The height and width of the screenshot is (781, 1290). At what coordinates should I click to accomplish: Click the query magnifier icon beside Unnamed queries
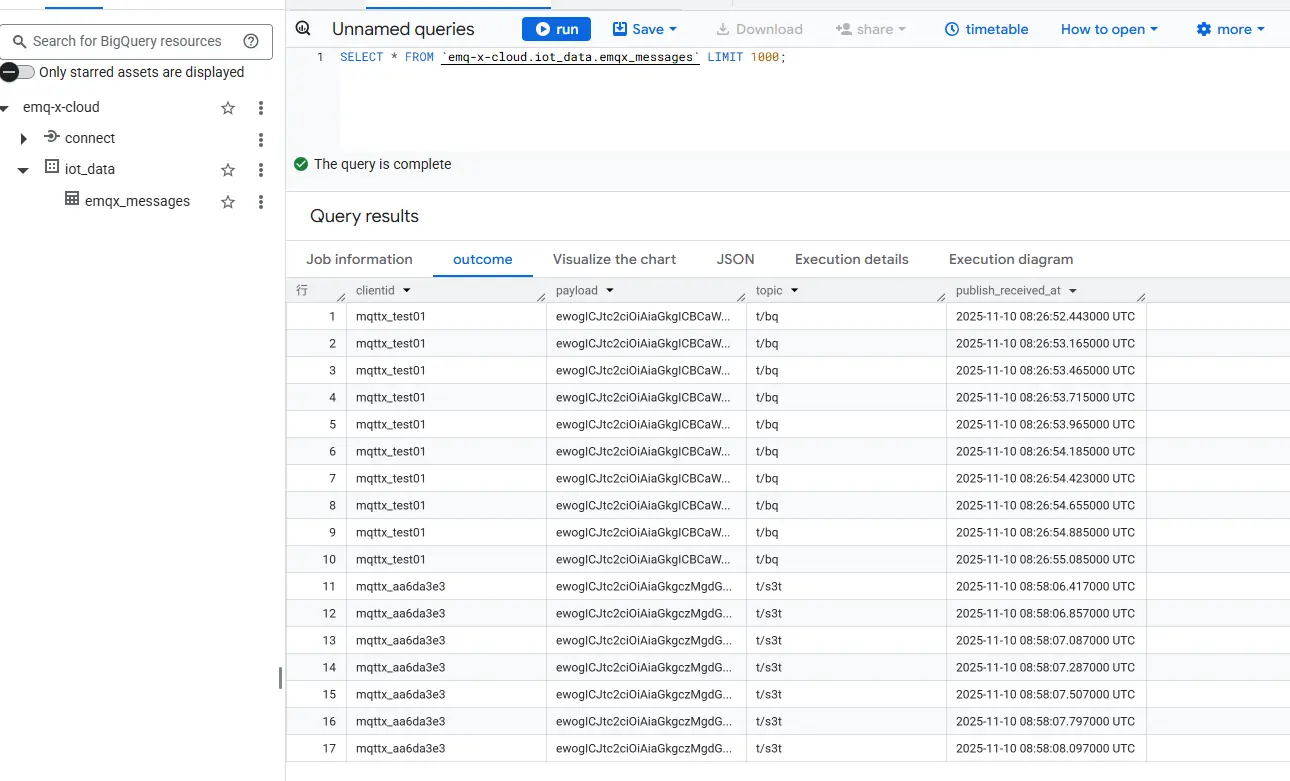pos(303,29)
